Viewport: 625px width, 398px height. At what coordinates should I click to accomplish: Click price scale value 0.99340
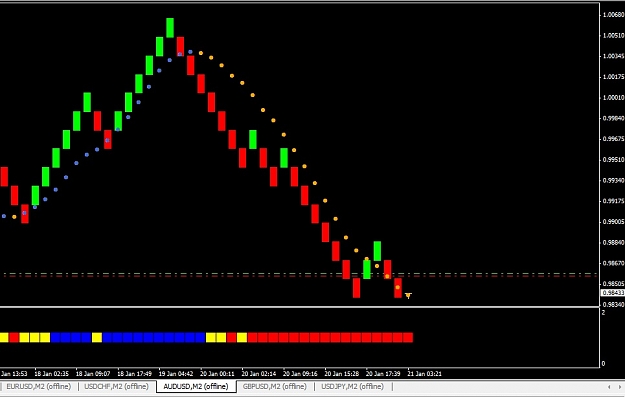(x=613, y=180)
